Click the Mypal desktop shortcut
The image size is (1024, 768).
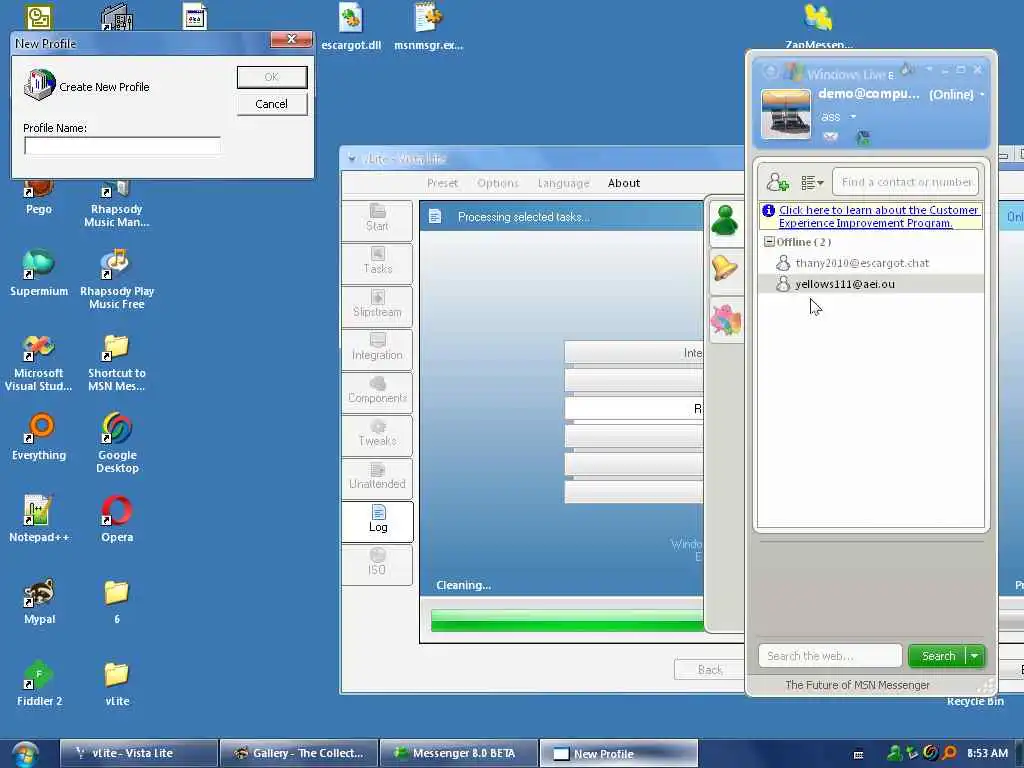coord(39,601)
